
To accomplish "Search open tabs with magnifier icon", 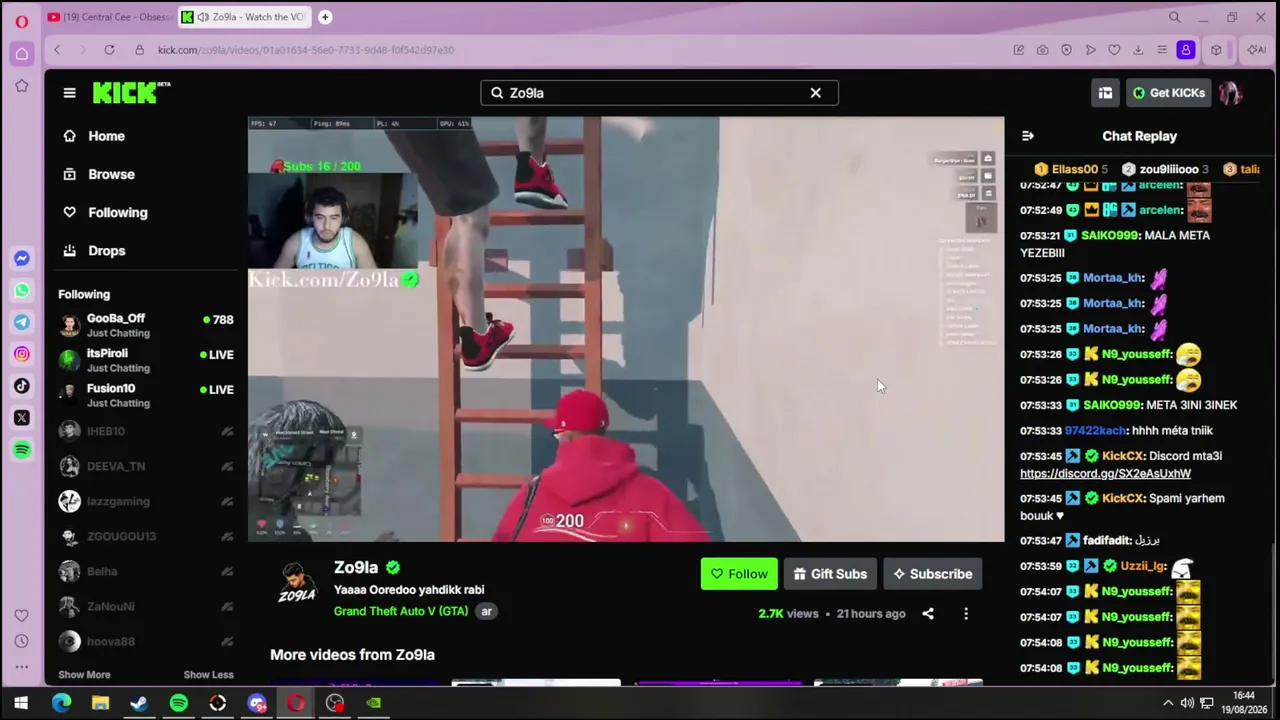I will click(x=1175, y=17).
